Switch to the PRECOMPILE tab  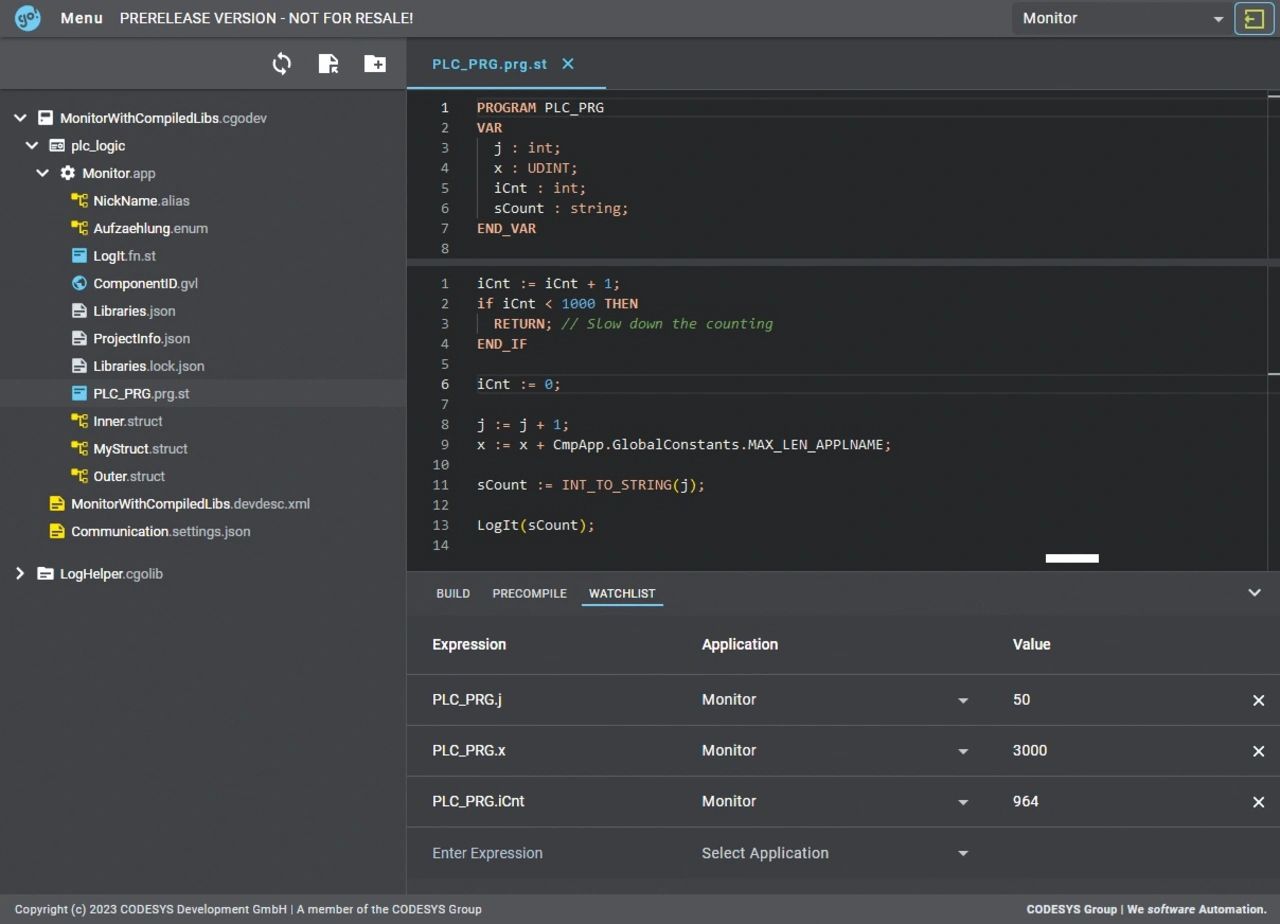[529, 594]
